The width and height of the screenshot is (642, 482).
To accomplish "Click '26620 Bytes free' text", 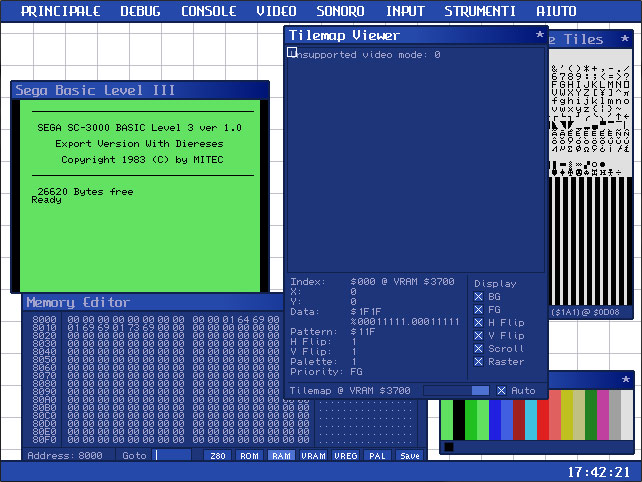I will pyautogui.click(x=85, y=191).
